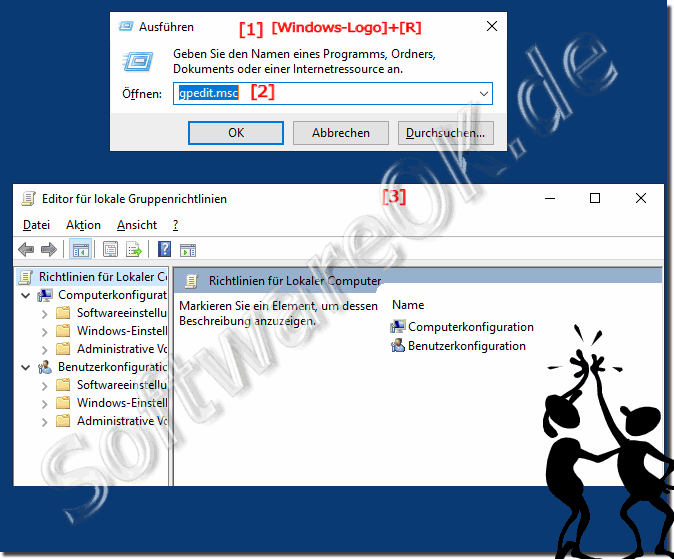This screenshot has height=559, width=674.
Task: Click folder icon of Softwareeinstellungen under Benutzerkonfiguration
Action: [x=63, y=384]
